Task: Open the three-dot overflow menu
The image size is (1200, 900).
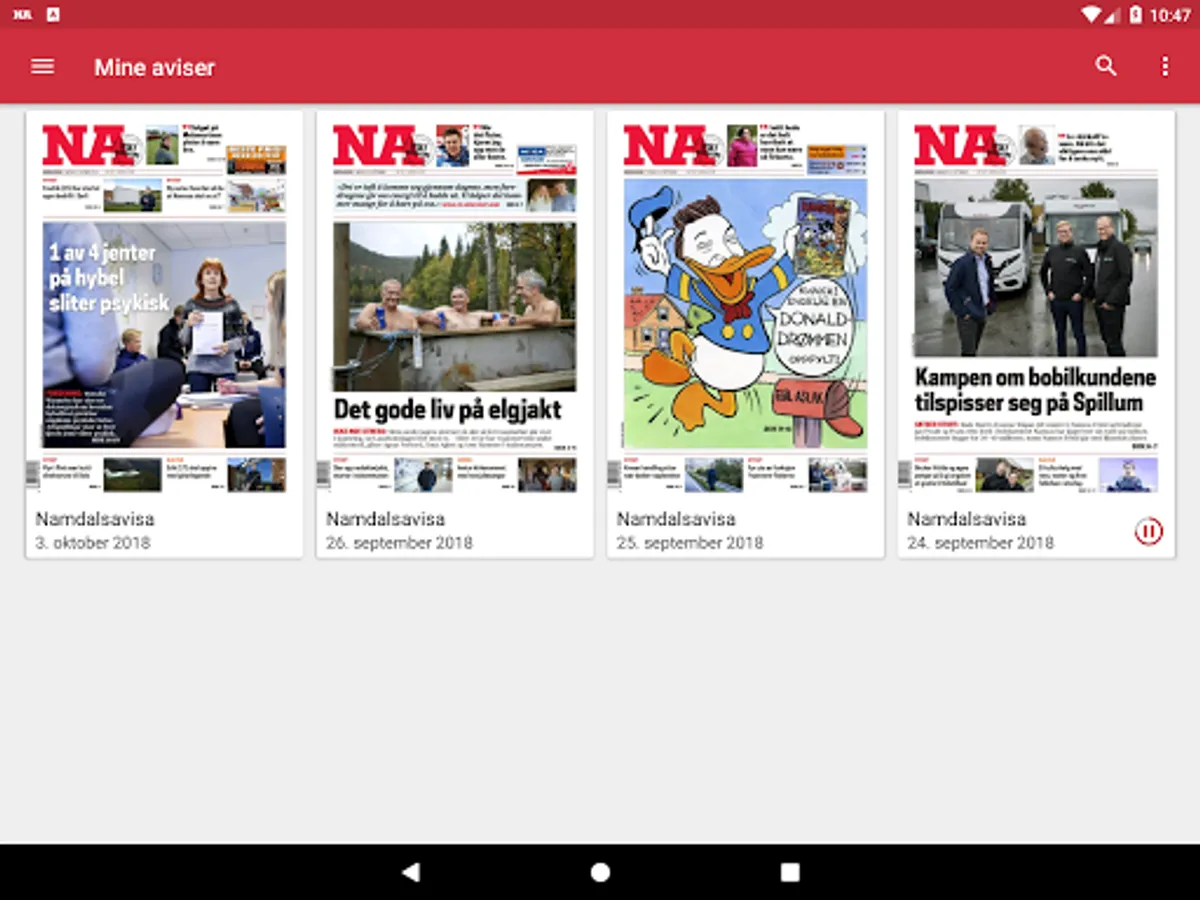Action: click(x=1164, y=67)
